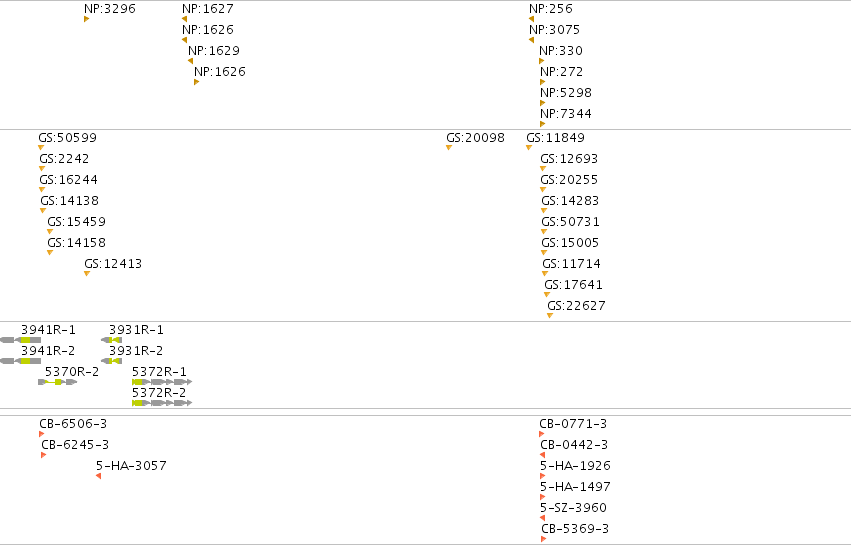
Task: Click the arrow marker under NP:3296
Action: tap(86, 19)
